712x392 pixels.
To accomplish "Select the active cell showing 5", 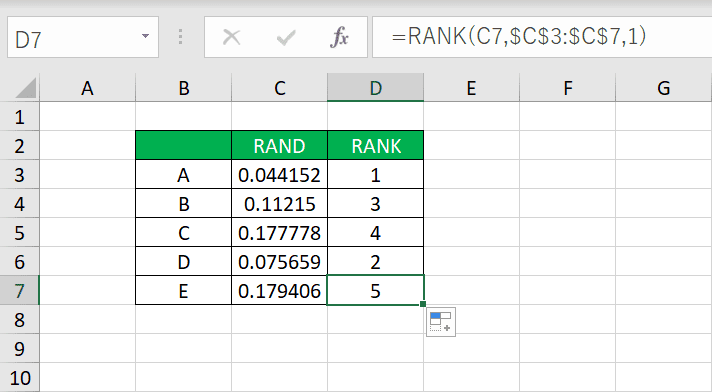I will (376, 290).
